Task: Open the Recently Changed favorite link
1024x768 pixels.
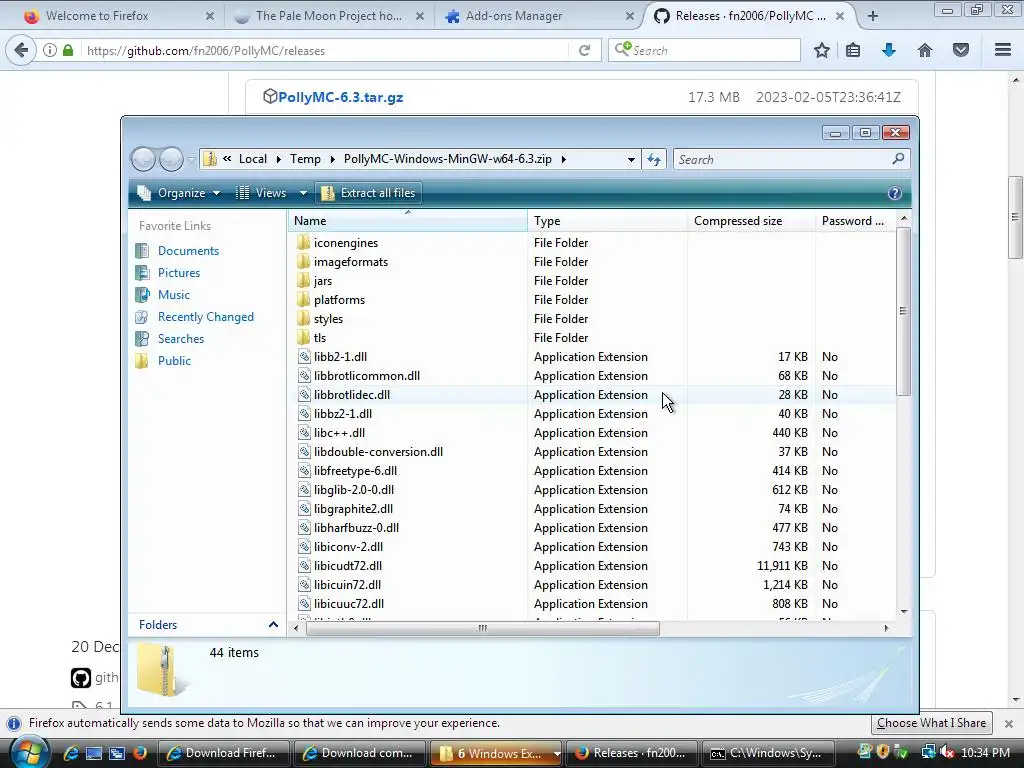Action: pyautogui.click(x=206, y=317)
